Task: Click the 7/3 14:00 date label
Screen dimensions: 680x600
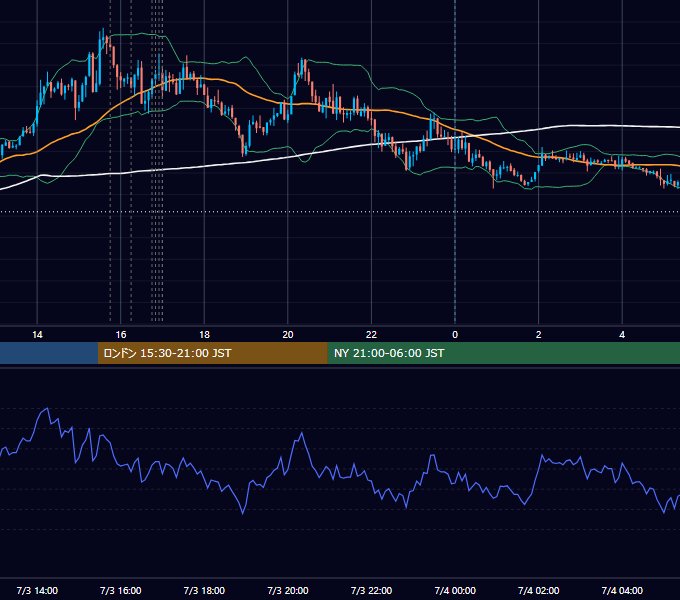Action: pyautogui.click(x=37, y=590)
